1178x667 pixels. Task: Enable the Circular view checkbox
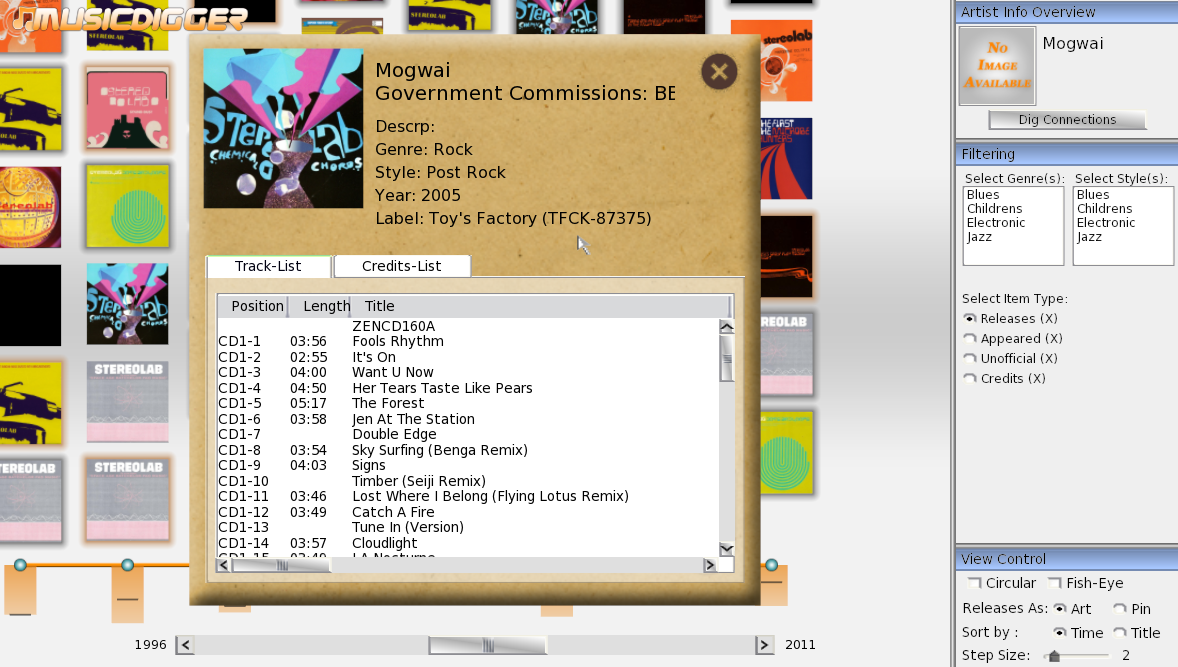(974, 583)
